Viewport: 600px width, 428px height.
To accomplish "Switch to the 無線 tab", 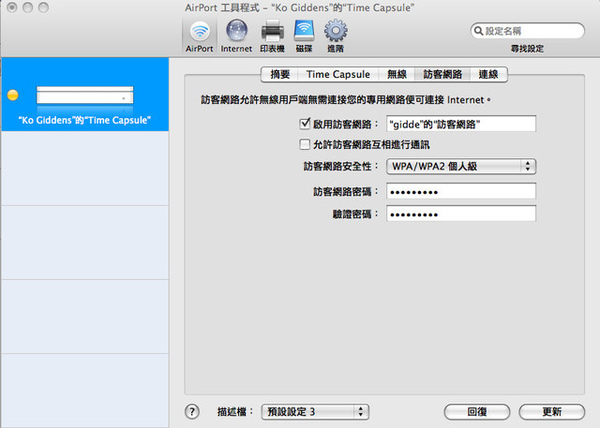I will [x=396, y=74].
